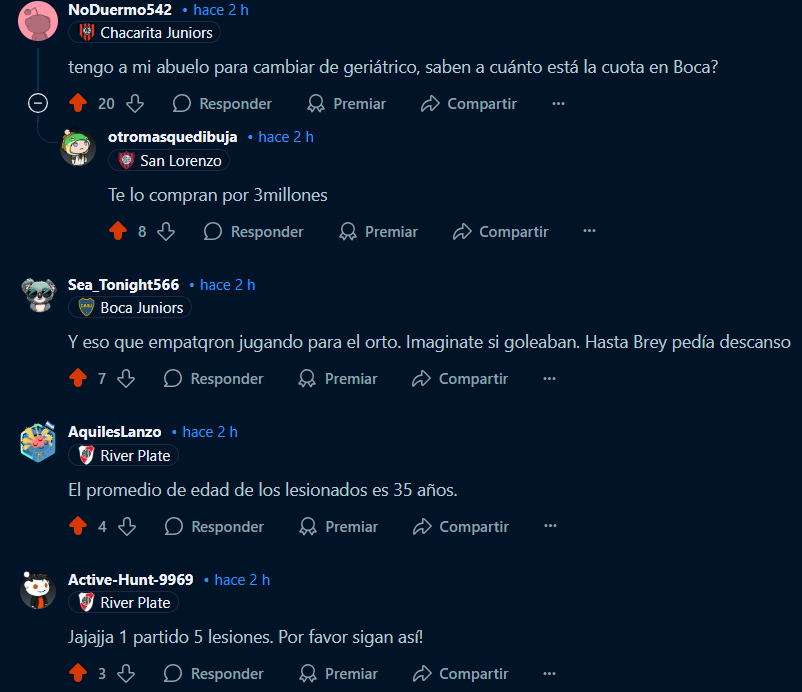Viewport: 802px width, 692px height.
Task: Open more options on NoDuermo542's comment
Action: coord(558,103)
